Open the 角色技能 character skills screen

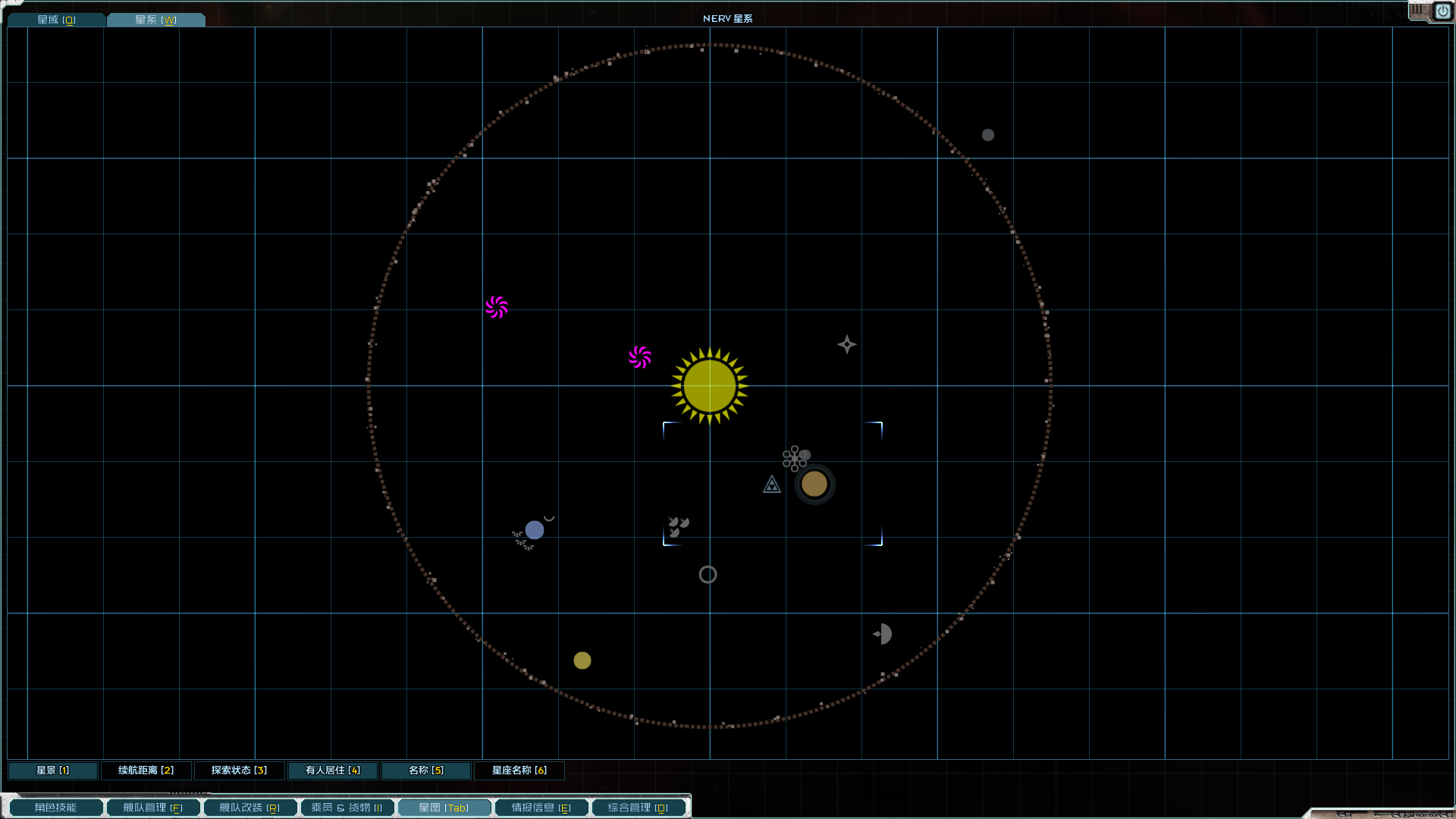(x=55, y=808)
